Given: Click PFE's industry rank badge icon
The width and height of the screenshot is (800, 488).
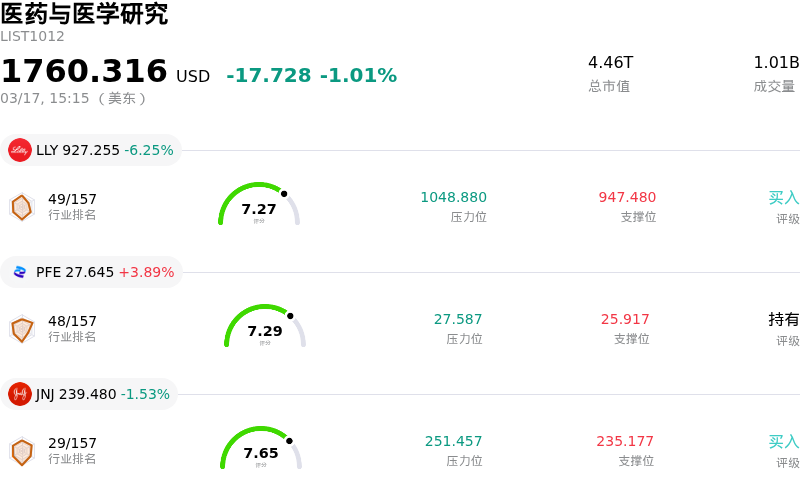Looking at the screenshot, I should pos(22,329).
